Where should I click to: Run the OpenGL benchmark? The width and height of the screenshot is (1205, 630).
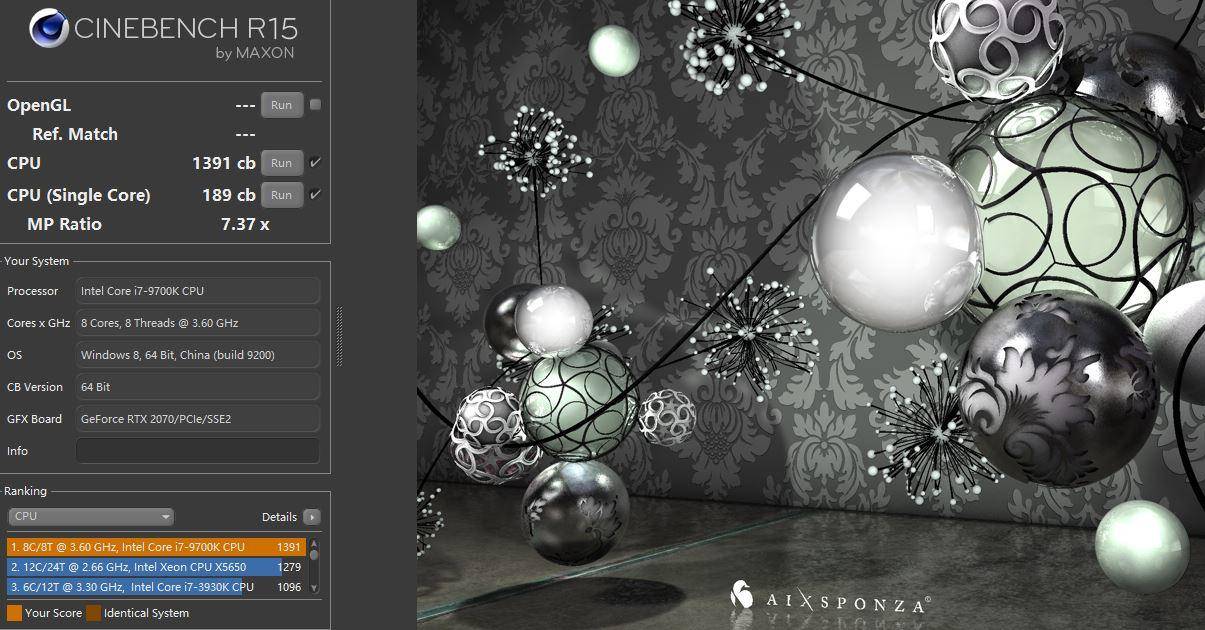[x=282, y=105]
